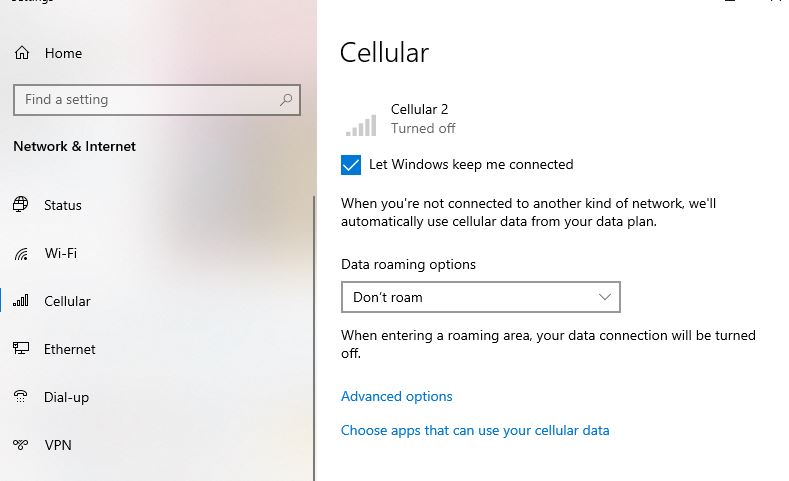Open the Advanced options link
This screenshot has width=789, height=481.
pos(397,396)
